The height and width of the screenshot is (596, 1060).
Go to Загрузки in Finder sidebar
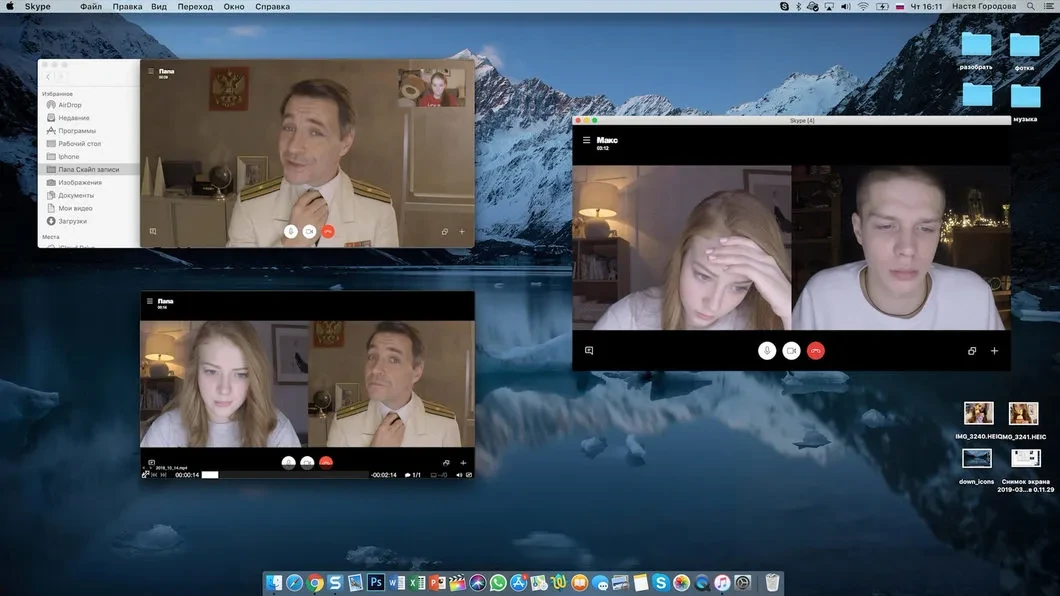(72, 221)
